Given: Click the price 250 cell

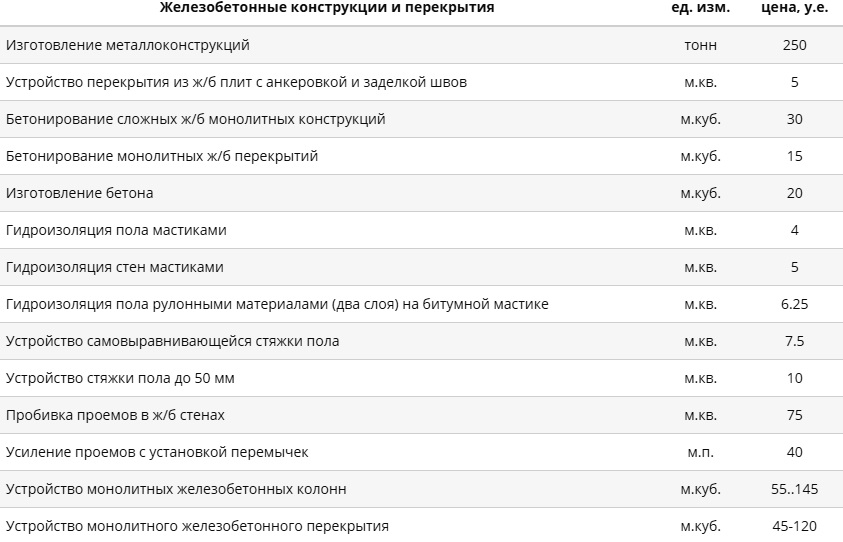Looking at the screenshot, I should tap(795, 45).
